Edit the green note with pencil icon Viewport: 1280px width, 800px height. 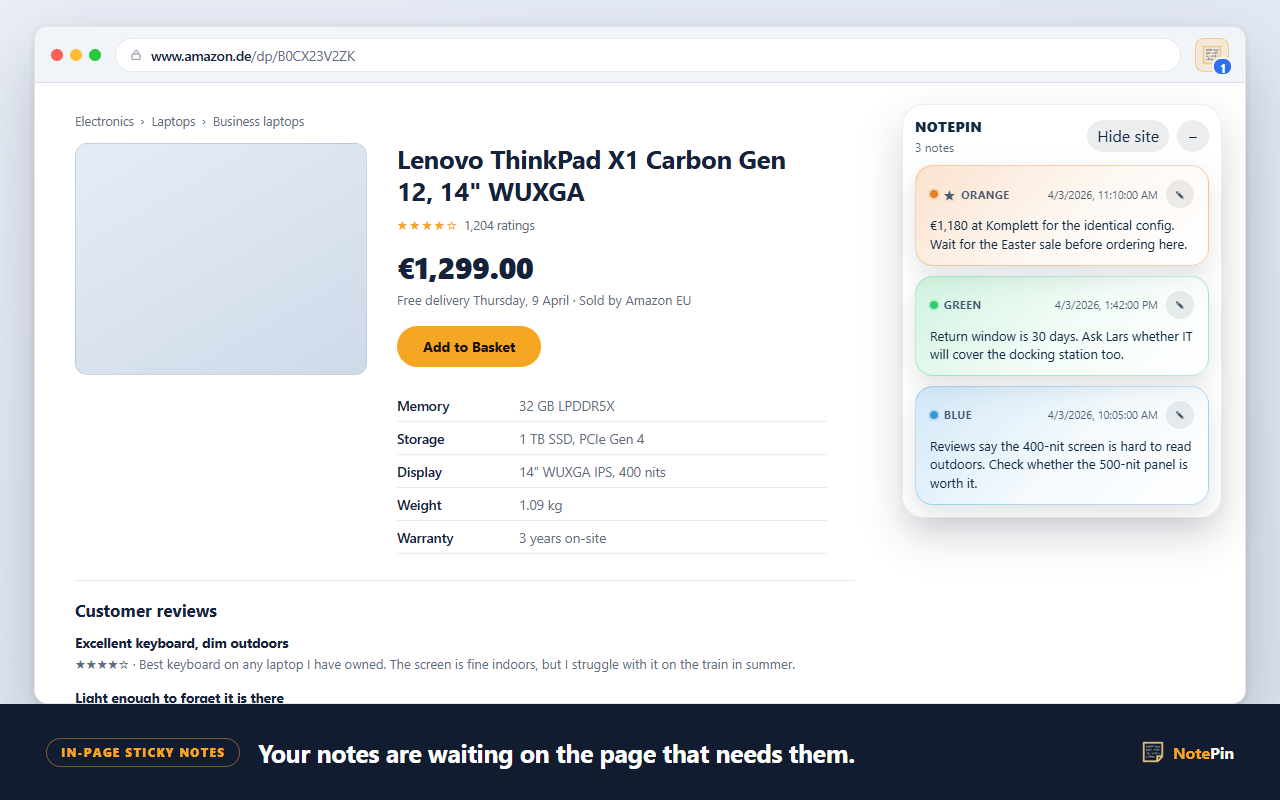pos(1180,305)
